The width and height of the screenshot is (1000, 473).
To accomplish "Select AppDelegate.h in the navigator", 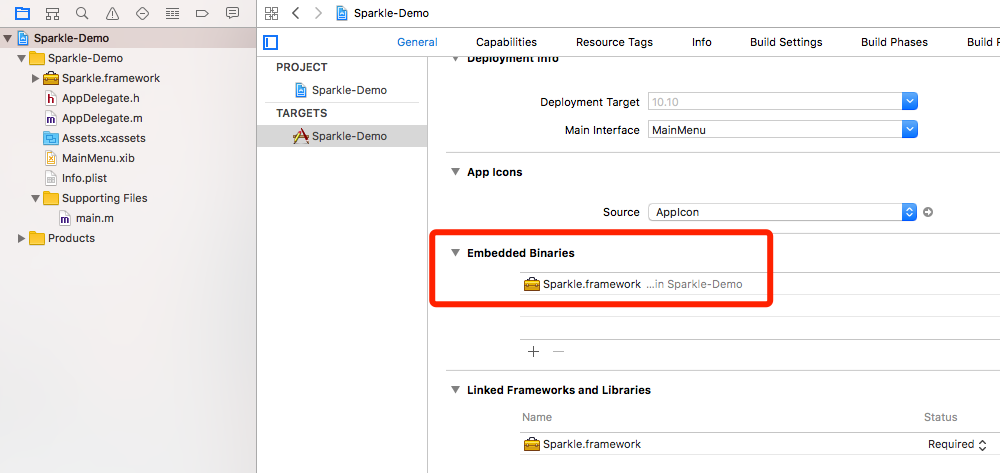I will (101, 98).
